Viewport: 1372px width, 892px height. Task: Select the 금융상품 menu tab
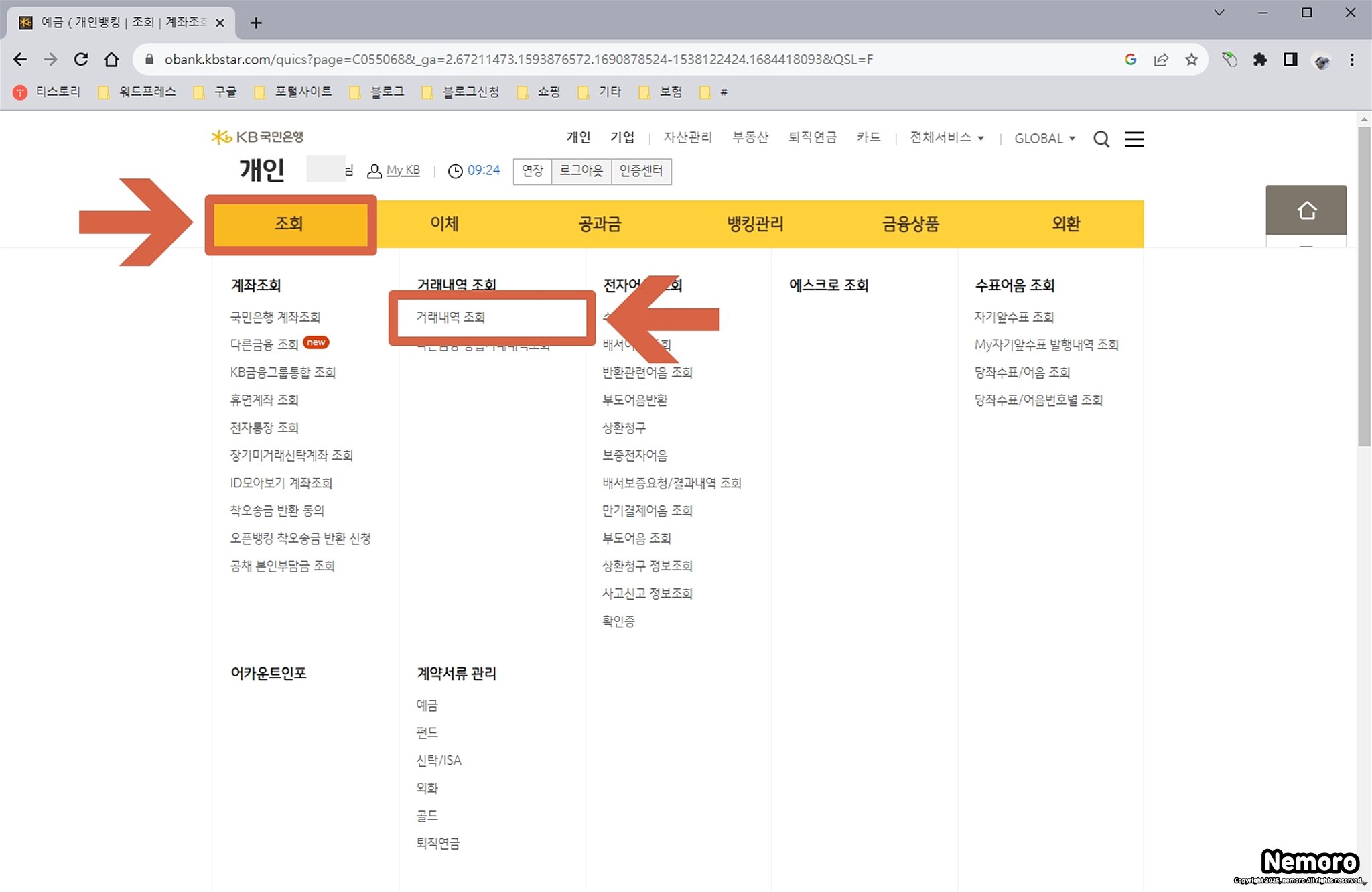click(910, 224)
